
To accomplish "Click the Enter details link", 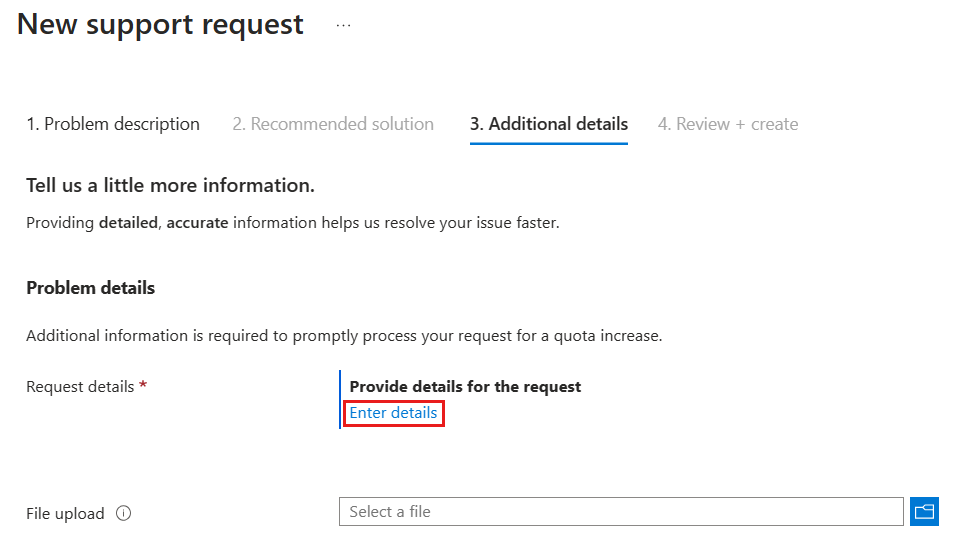I will [393, 413].
